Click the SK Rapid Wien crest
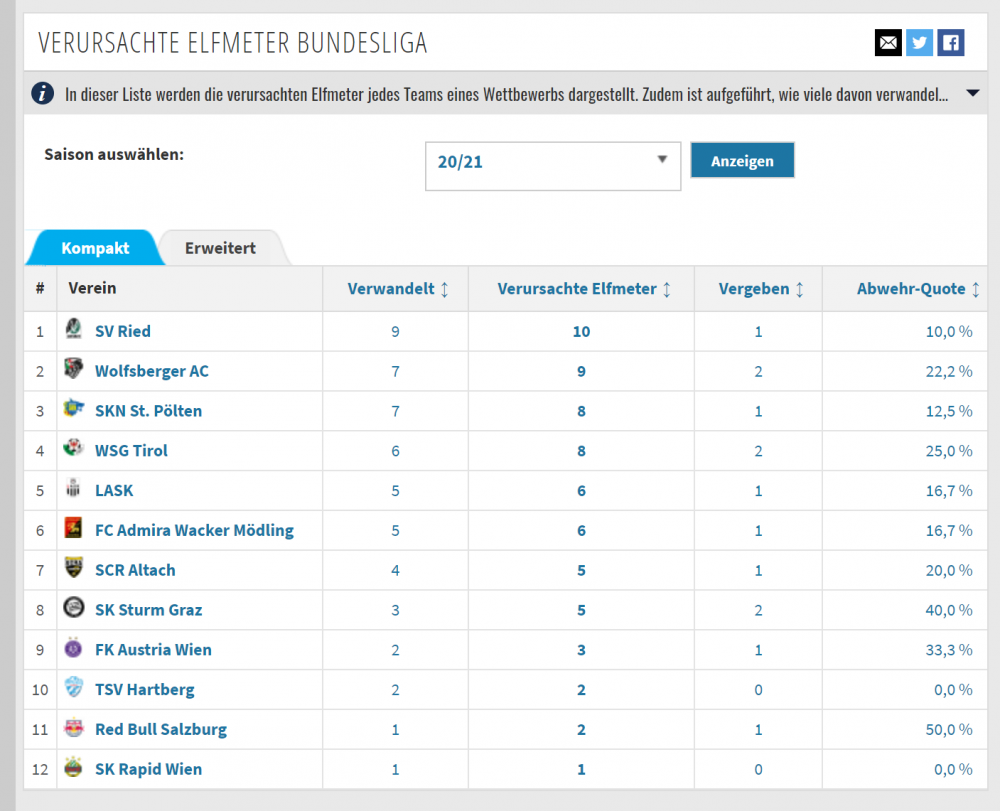The height and width of the screenshot is (811, 1000). pyautogui.click(x=73, y=767)
